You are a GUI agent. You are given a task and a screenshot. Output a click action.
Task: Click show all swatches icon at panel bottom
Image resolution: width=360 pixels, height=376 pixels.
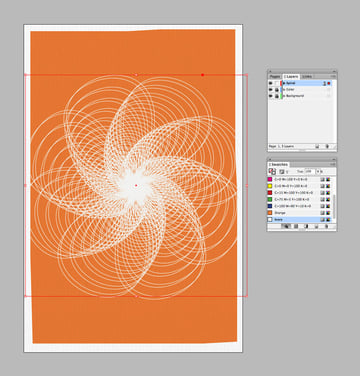pos(286,226)
